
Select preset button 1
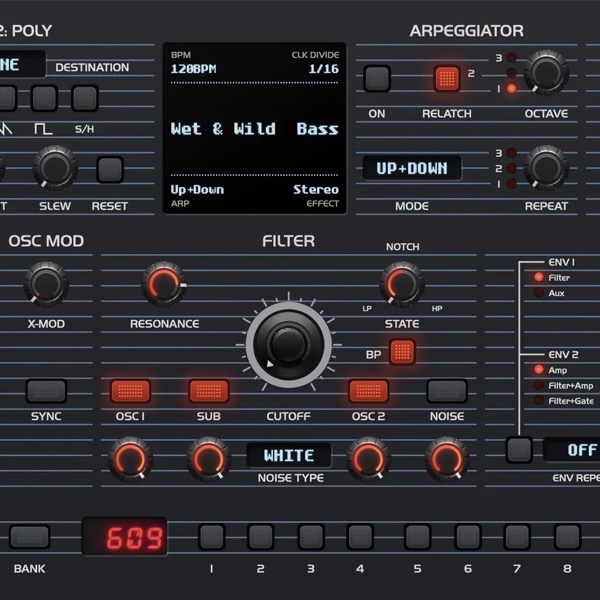(211, 537)
